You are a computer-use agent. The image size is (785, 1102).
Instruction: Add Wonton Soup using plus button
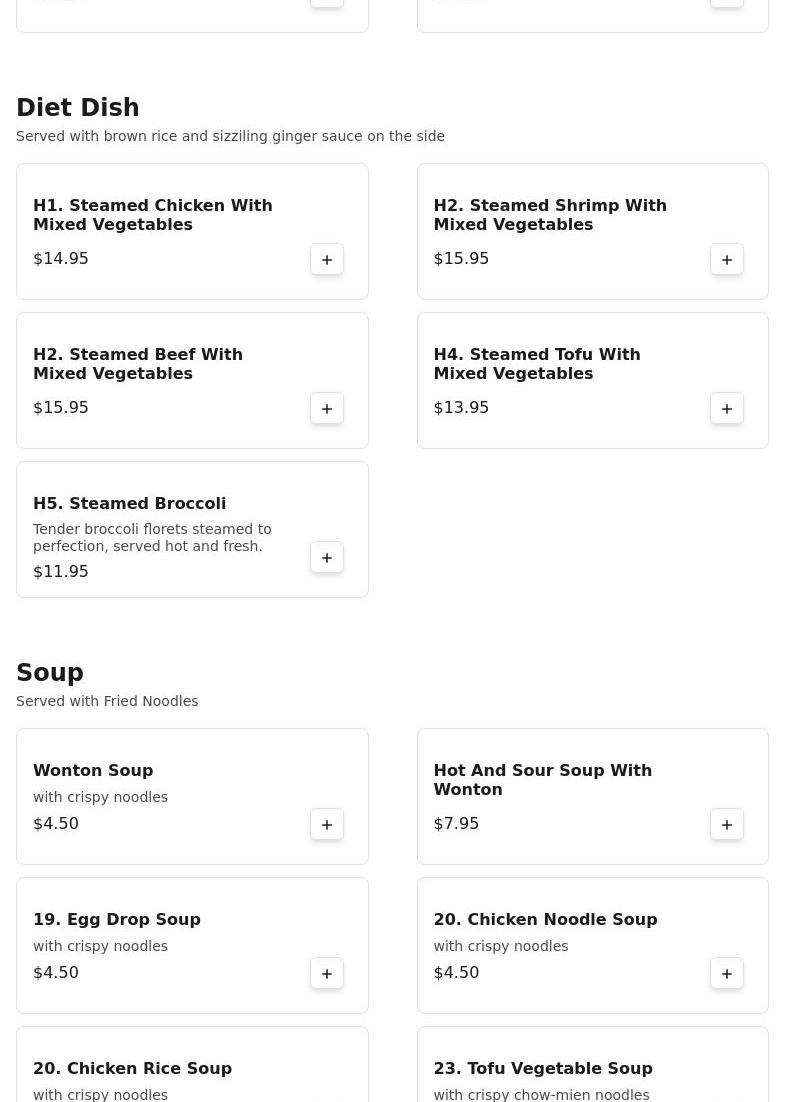point(327,825)
